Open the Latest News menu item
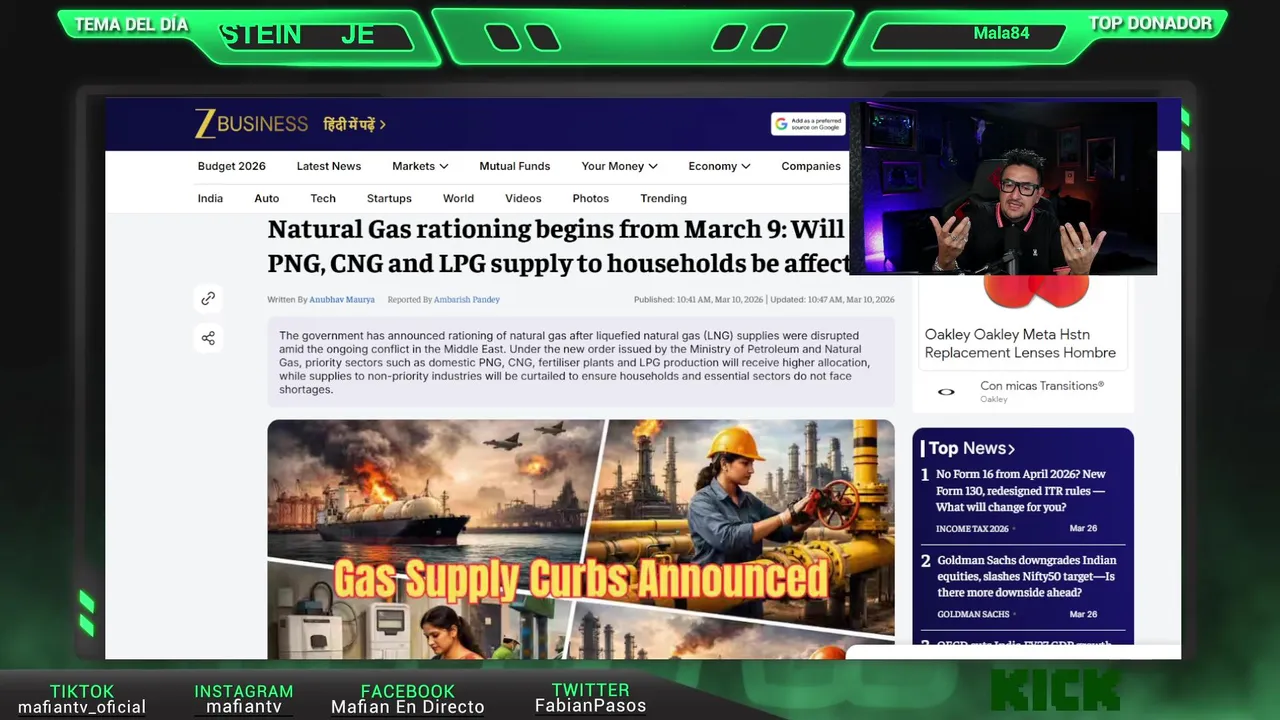Viewport: 1280px width, 720px height. pyautogui.click(x=328, y=166)
